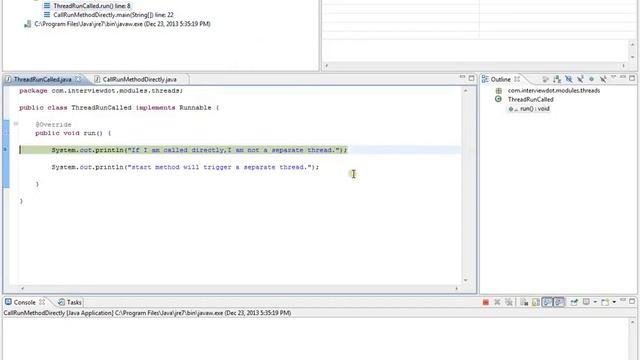Click the highlighted println 'called directly' line

(x=199, y=150)
